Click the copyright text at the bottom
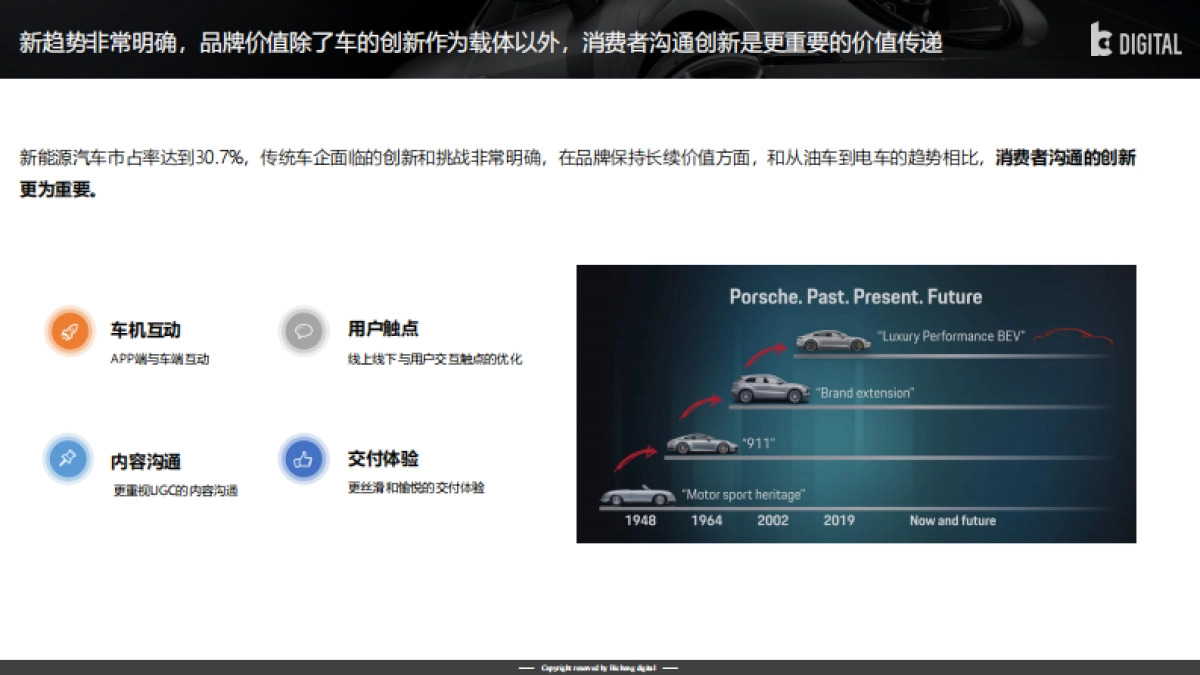This screenshot has height=675, width=1200. (x=598, y=666)
